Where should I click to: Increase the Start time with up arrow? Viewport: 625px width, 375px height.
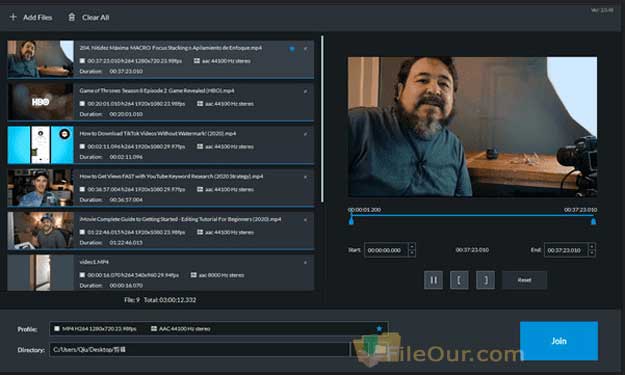pyautogui.click(x=412, y=246)
